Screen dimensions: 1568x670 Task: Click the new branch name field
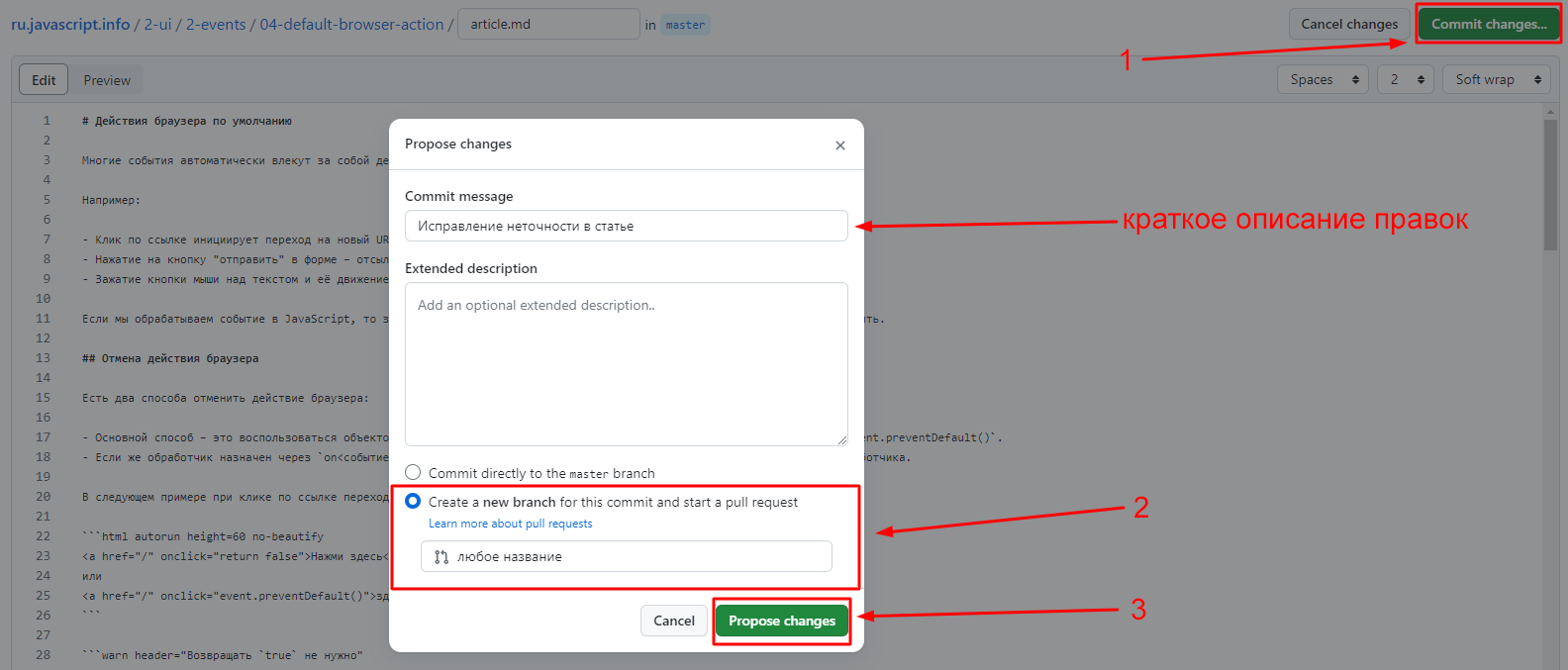point(627,556)
